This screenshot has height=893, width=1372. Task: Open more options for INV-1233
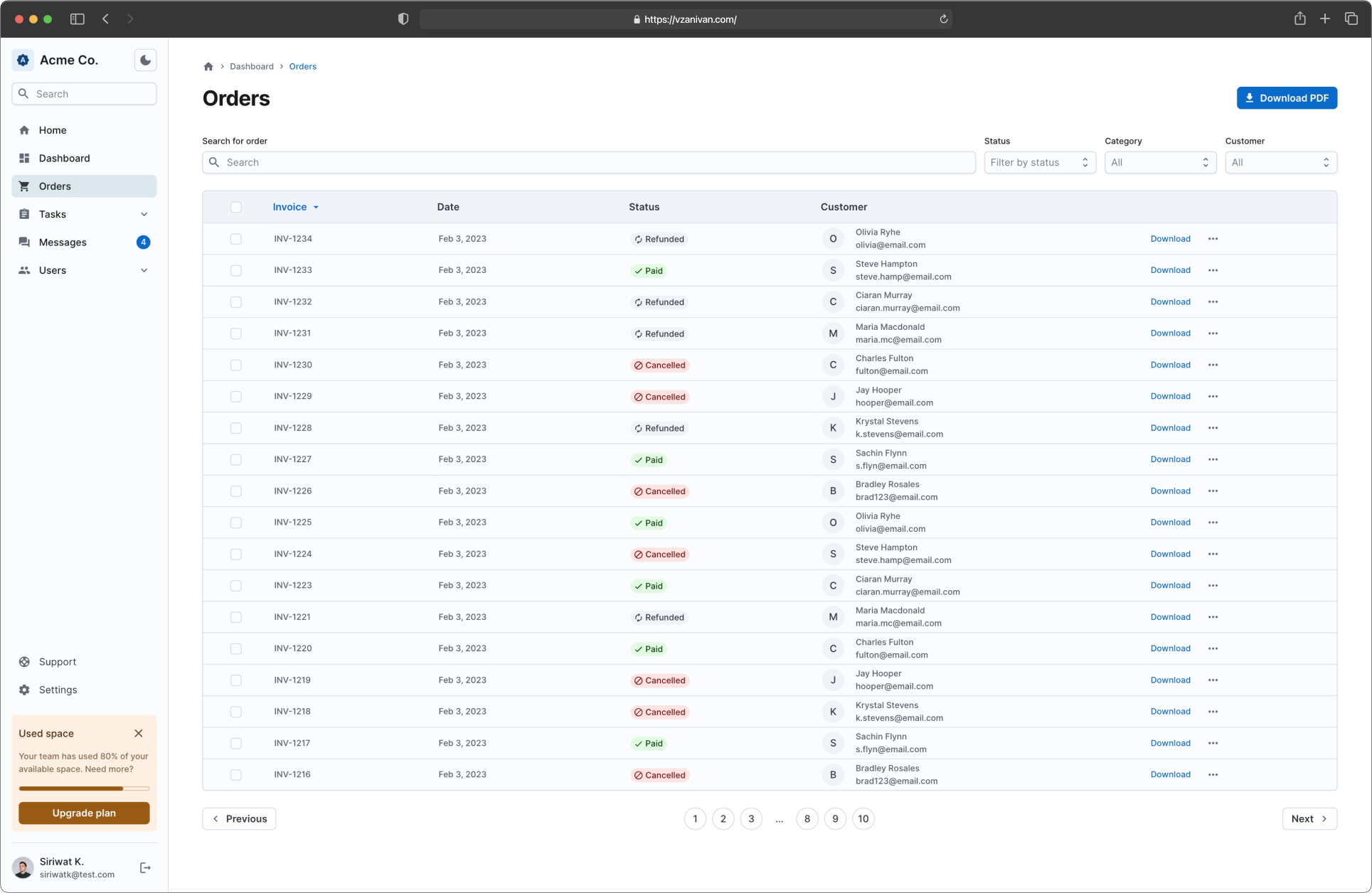1213,270
